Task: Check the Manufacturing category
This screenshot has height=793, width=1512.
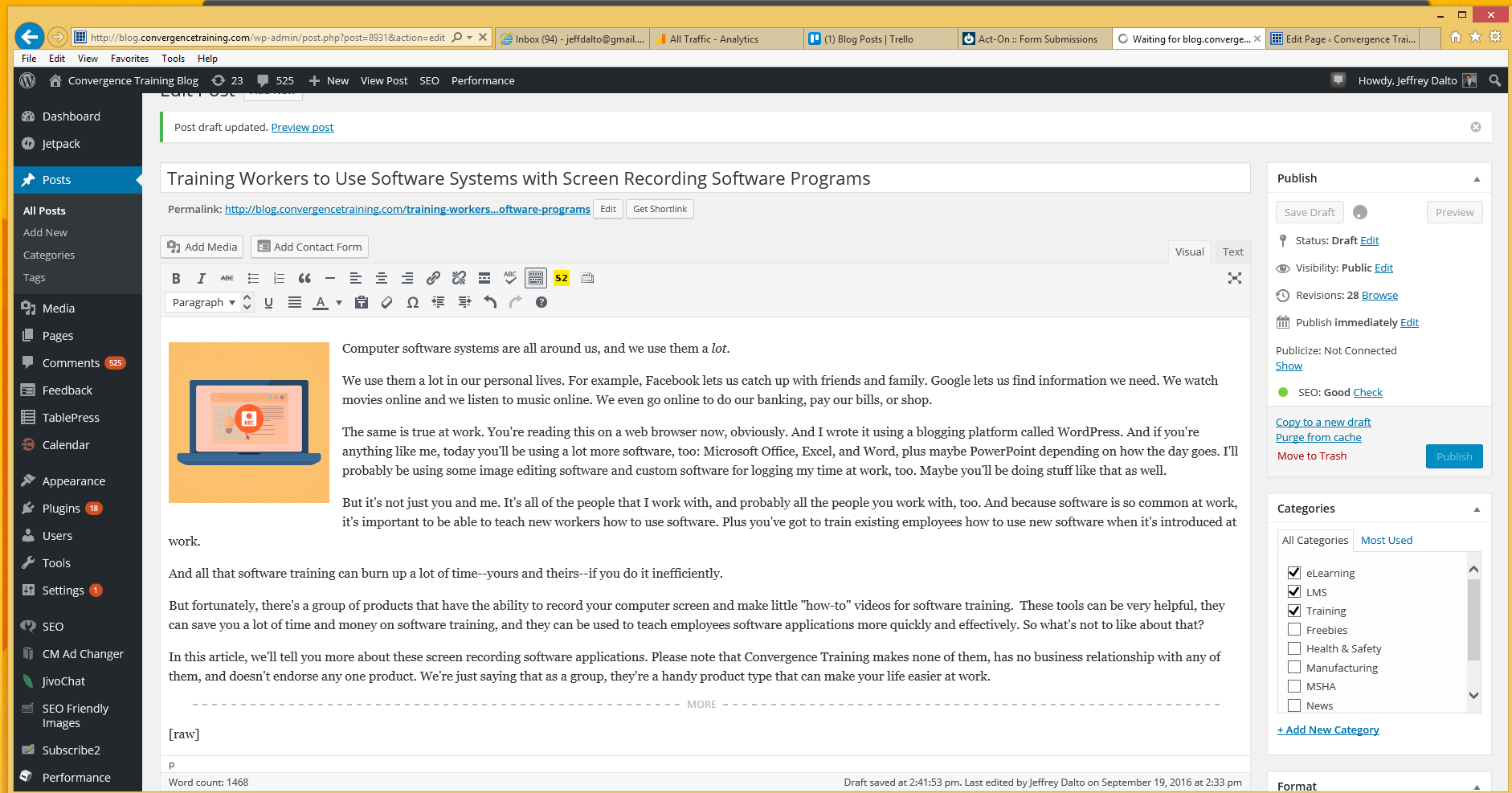Action: tap(1294, 667)
